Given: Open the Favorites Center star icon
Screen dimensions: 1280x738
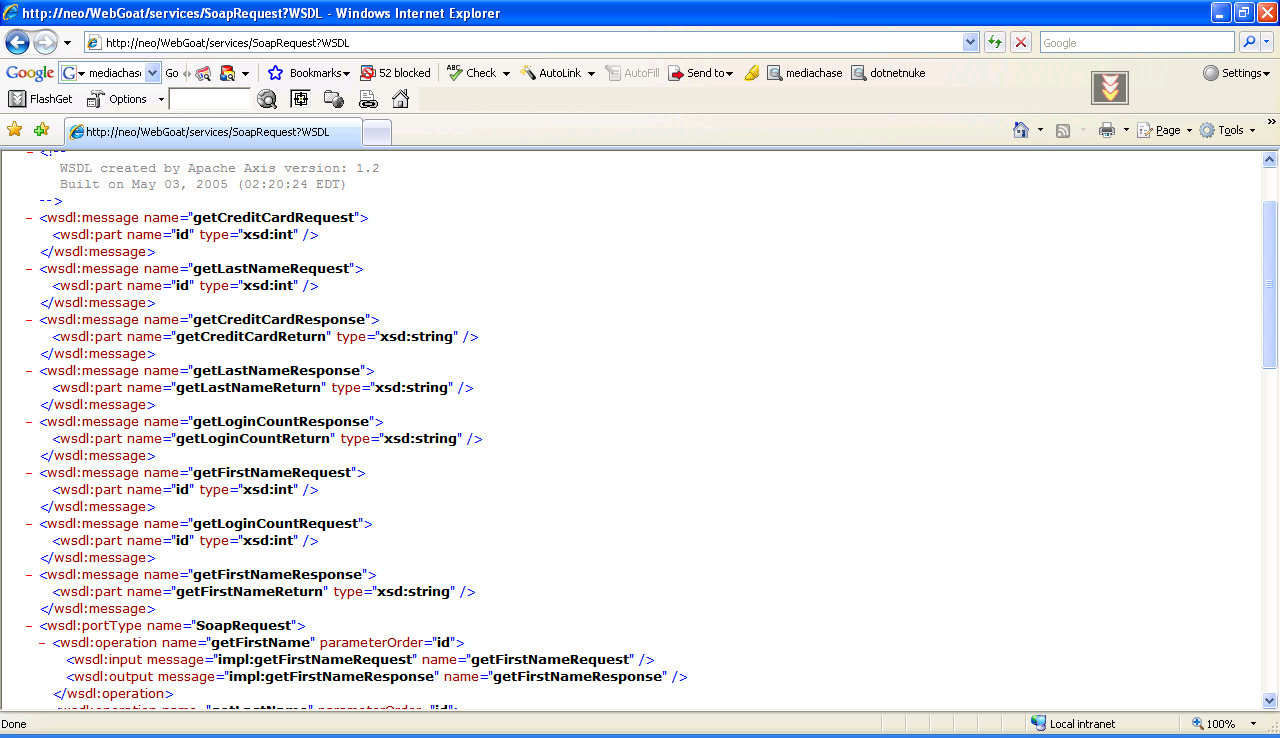Looking at the screenshot, I should (x=15, y=130).
